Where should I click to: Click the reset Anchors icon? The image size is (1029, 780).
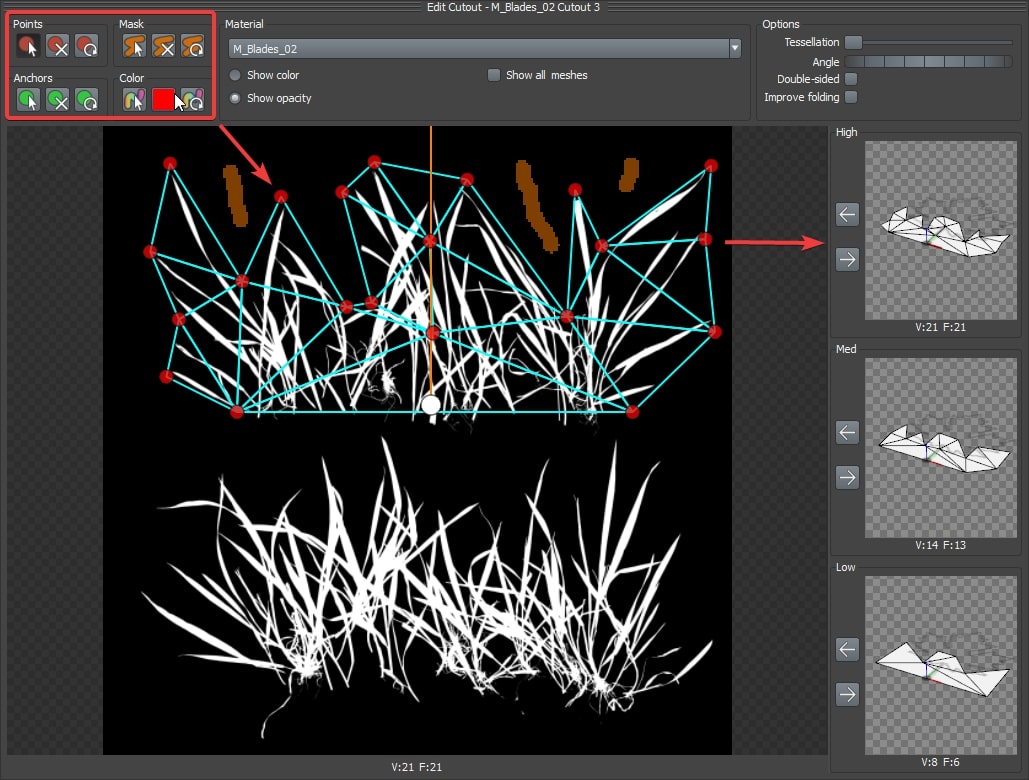[87, 100]
